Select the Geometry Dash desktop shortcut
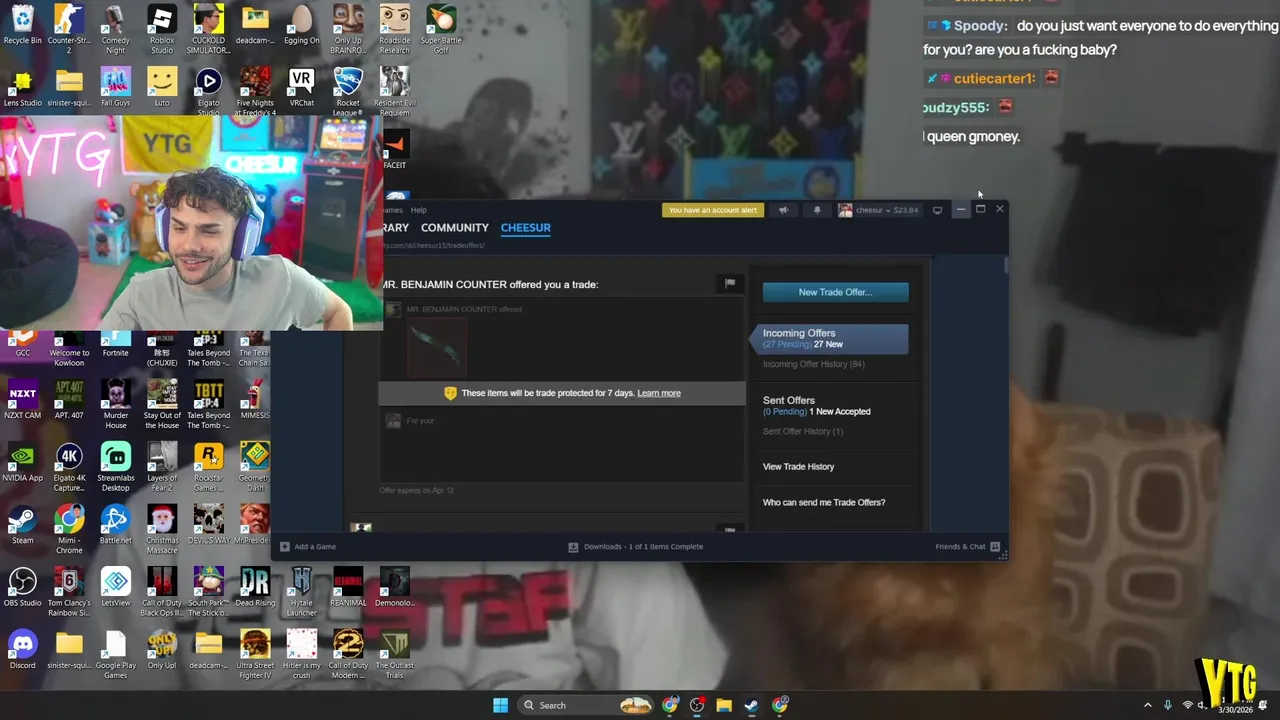Image resolution: width=1280 pixels, height=720 pixels. (x=255, y=466)
